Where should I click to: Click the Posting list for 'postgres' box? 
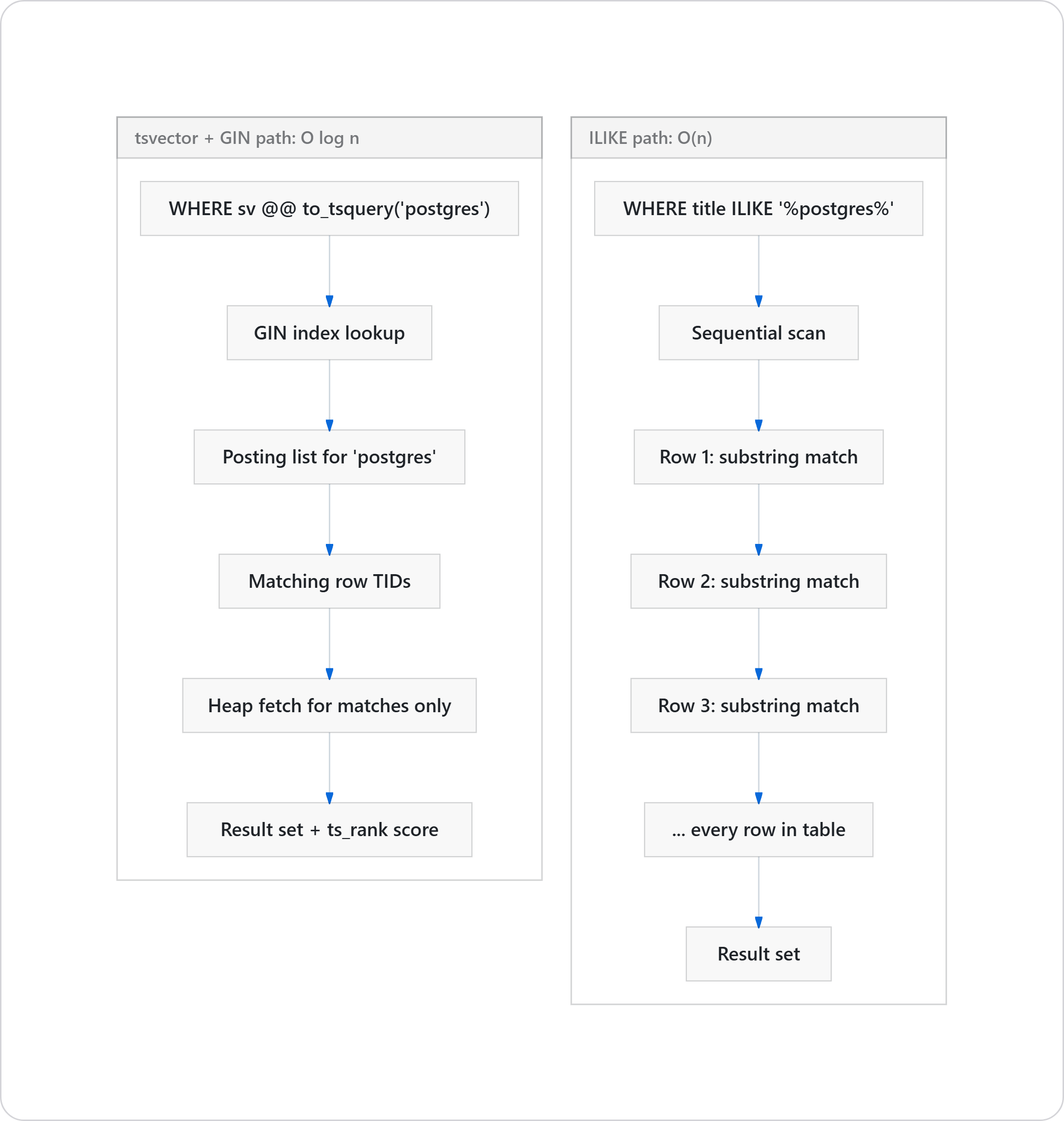(x=329, y=457)
